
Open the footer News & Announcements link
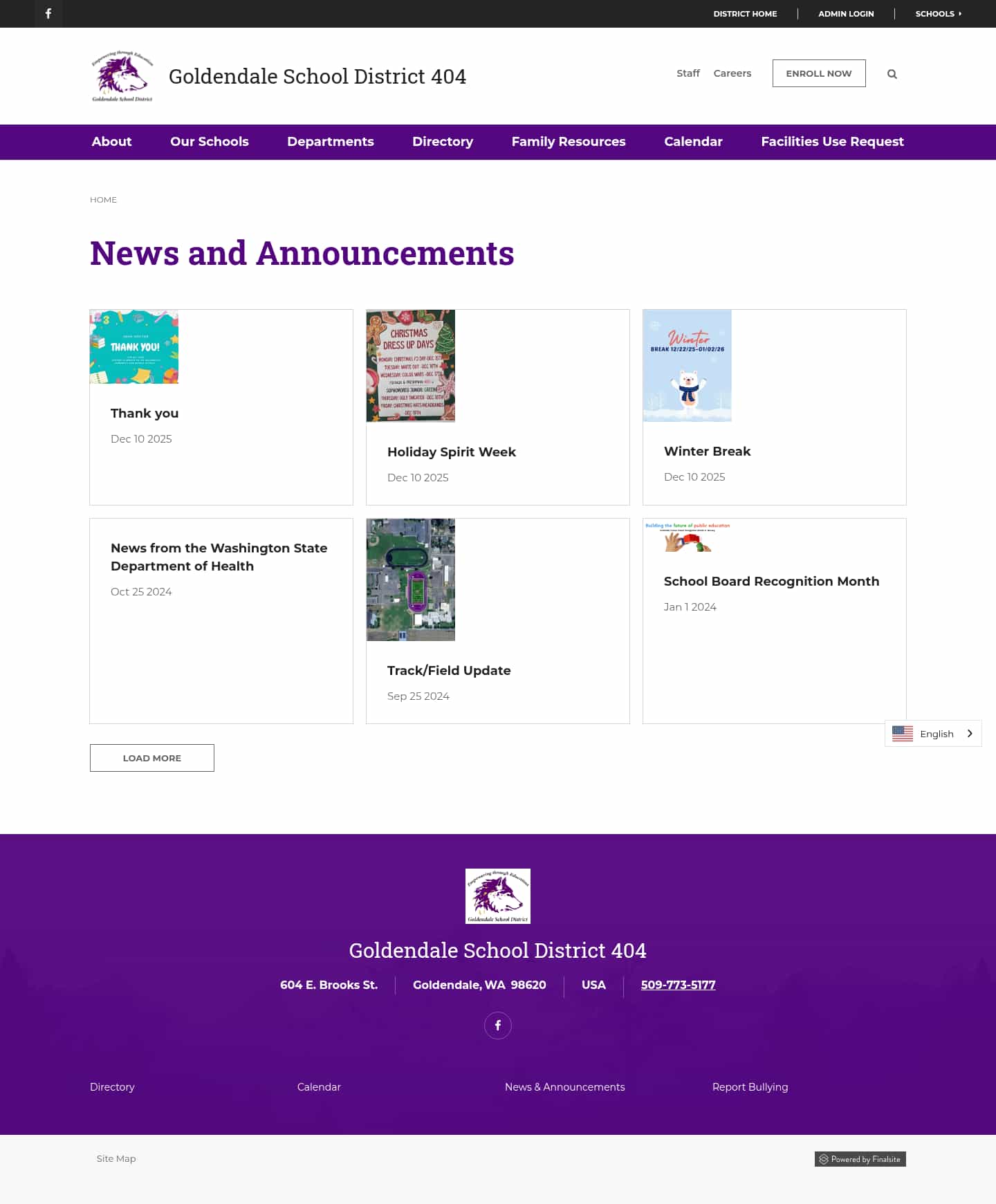coord(564,1087)
